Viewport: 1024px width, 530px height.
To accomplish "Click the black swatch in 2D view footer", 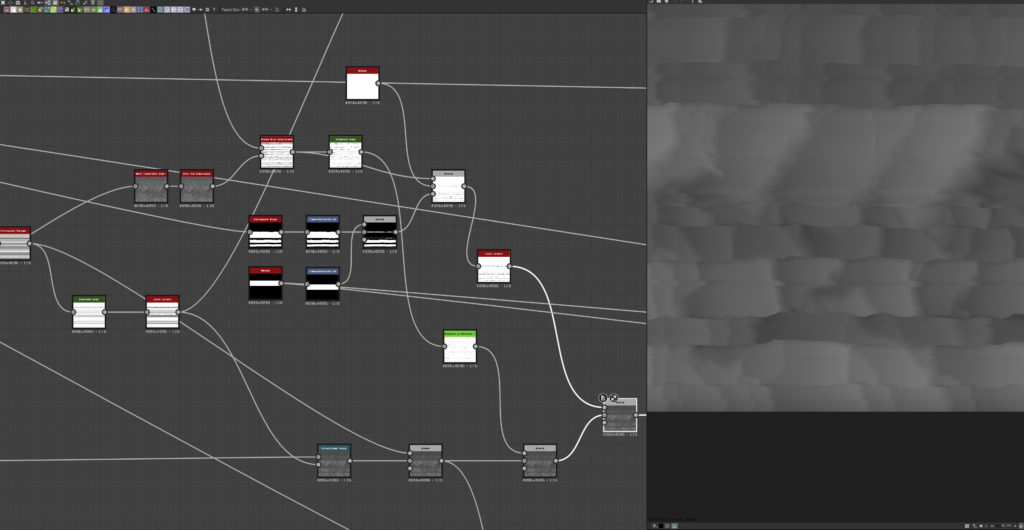I will click(x=661, y=526).
